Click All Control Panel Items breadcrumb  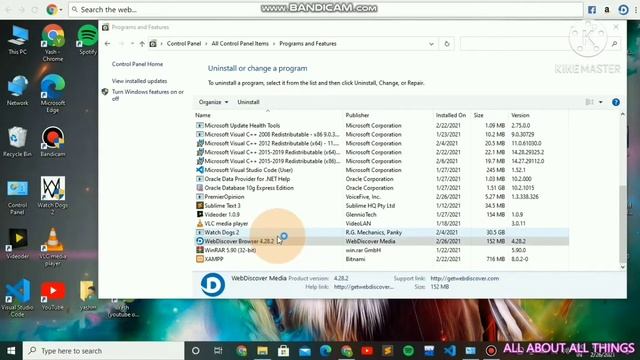point(240,44)
